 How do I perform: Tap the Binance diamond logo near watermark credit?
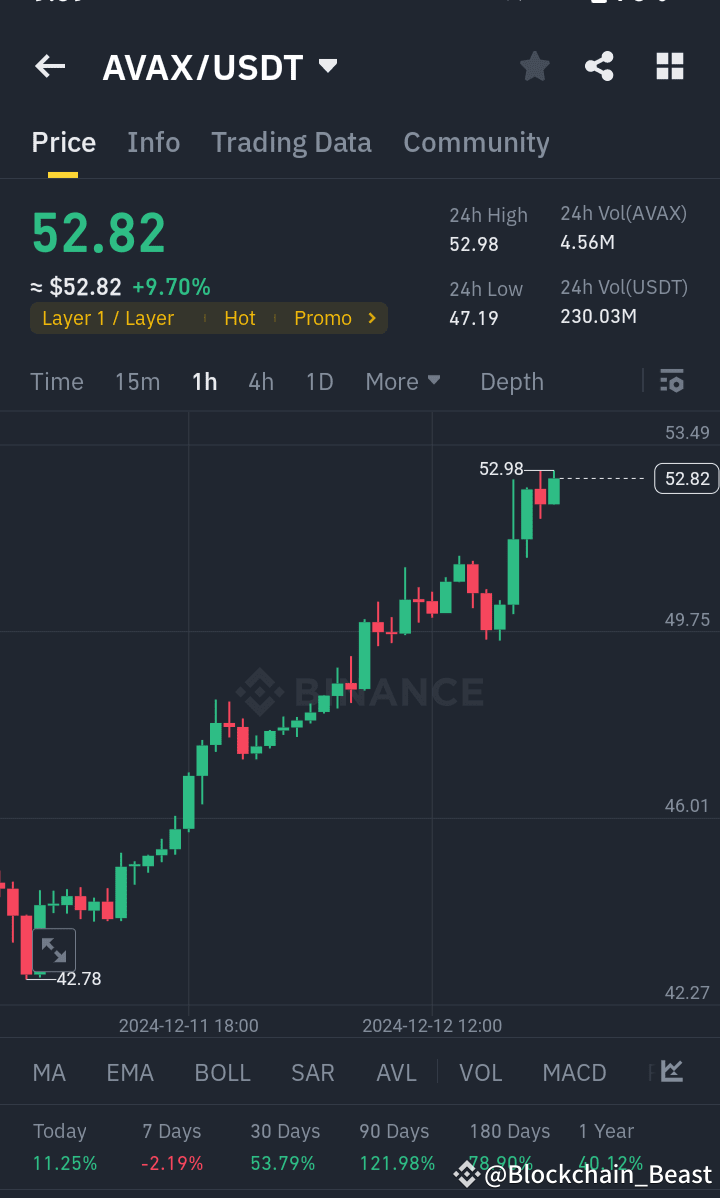tap(466, 1175)
